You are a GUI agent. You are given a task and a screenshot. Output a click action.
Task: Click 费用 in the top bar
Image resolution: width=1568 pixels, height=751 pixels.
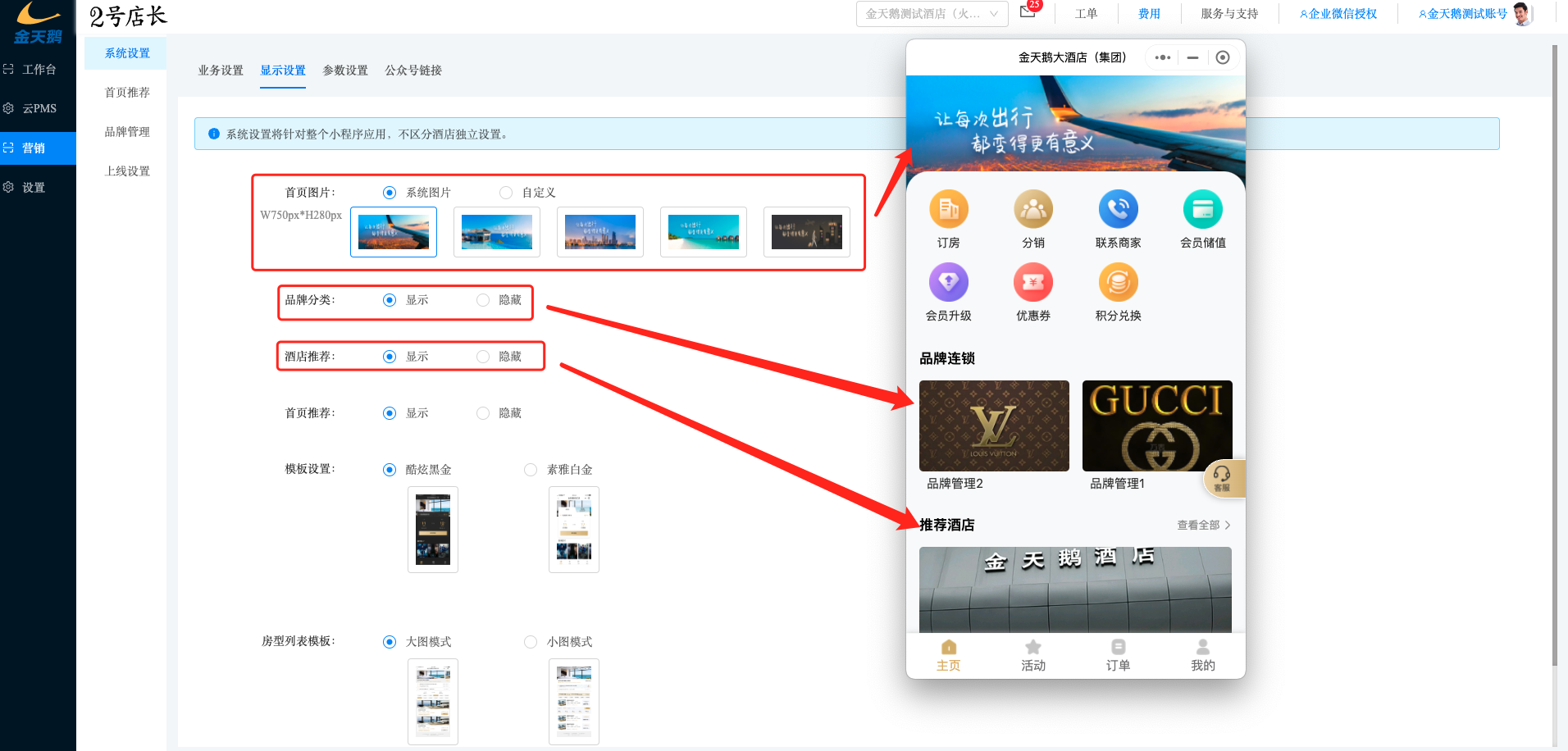(x=1149, y=14)
